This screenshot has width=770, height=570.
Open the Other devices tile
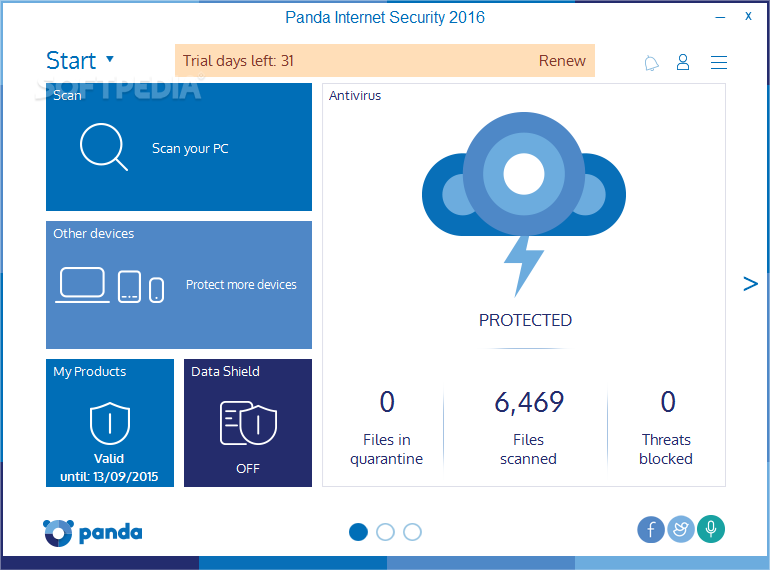178,285
